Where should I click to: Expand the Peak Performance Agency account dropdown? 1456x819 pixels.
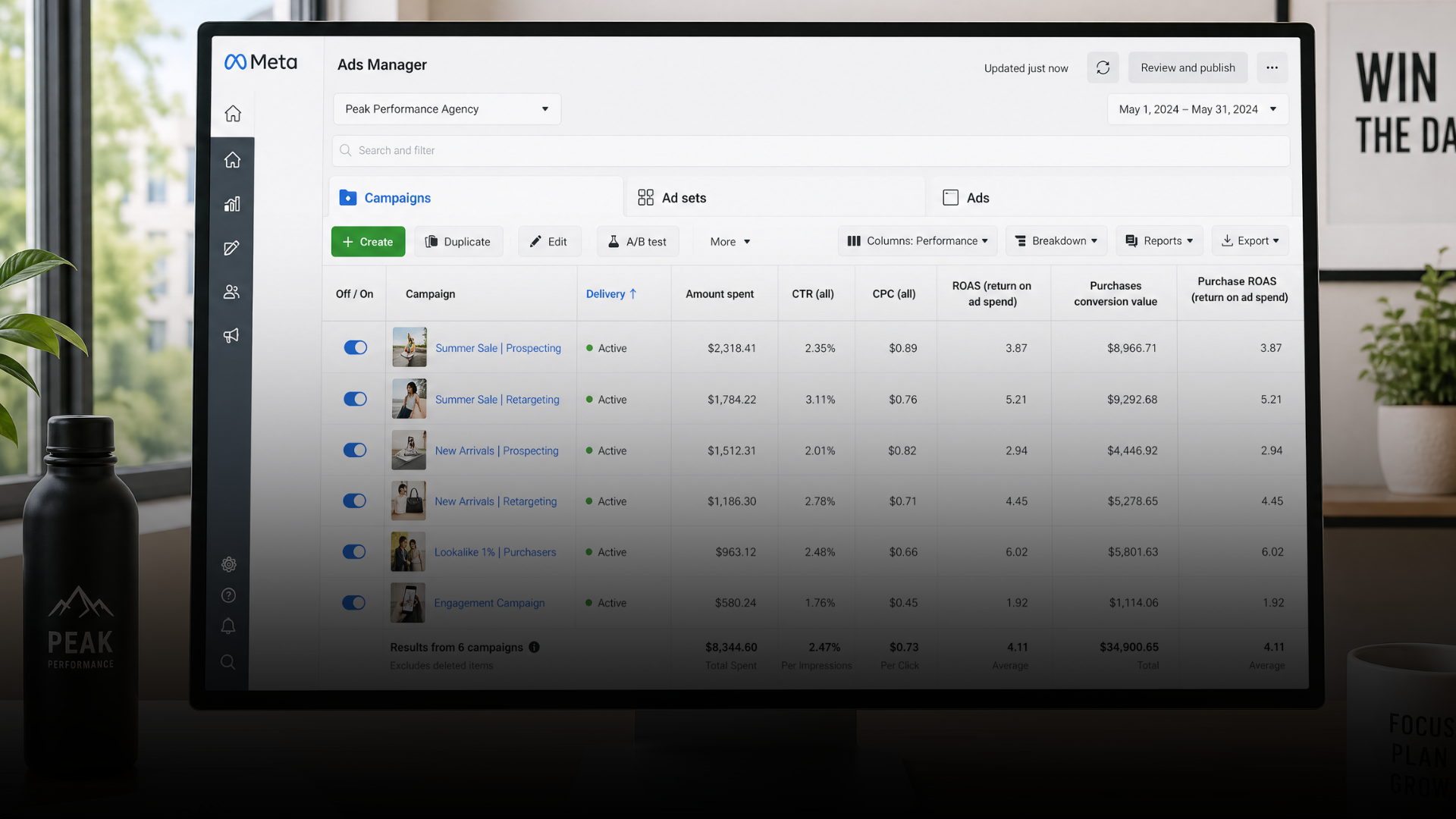(x=447, y=109)
